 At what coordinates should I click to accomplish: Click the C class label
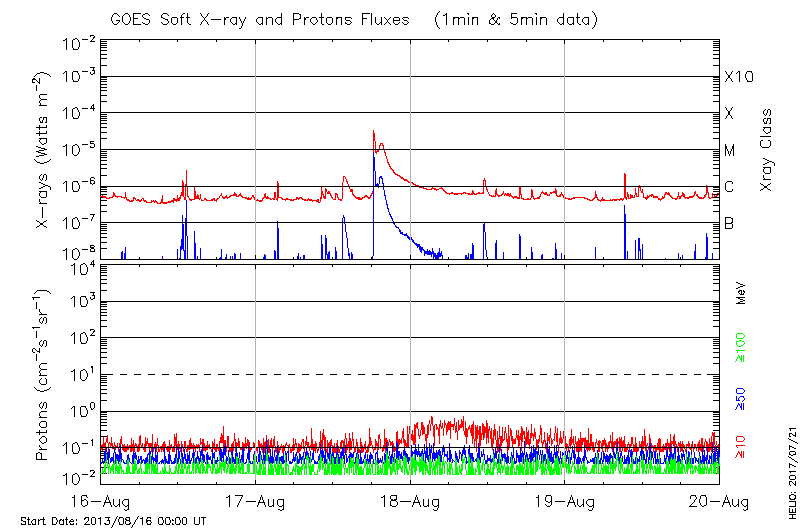[x=730, y=187]
